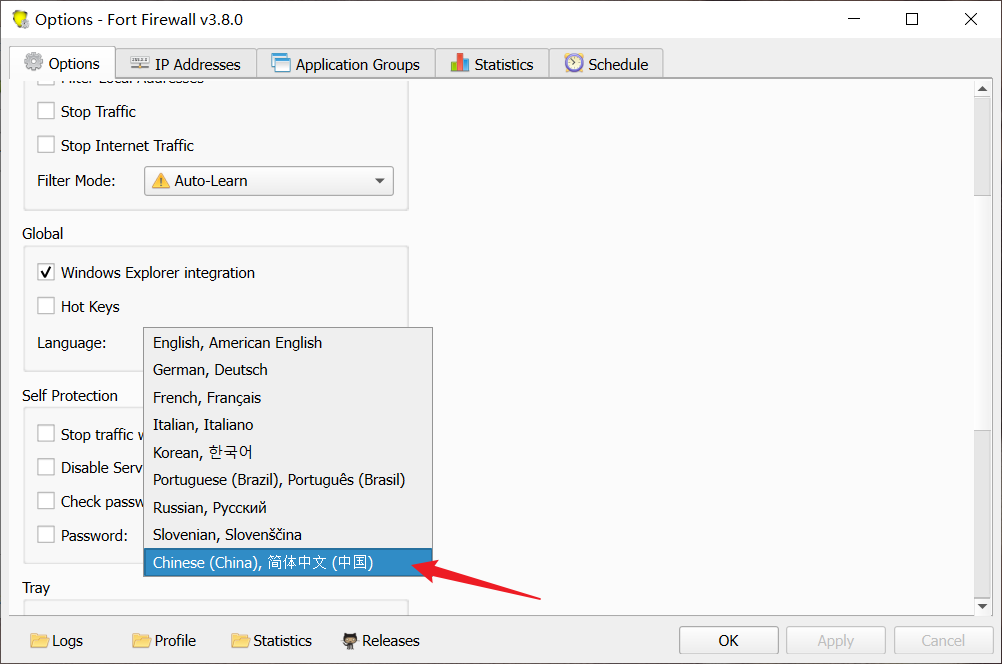This screenshot has width=1002, height=664.
Task: Click the vertical scrollbar down arrow
Action: pyautogui.click(x=983, y=606)
